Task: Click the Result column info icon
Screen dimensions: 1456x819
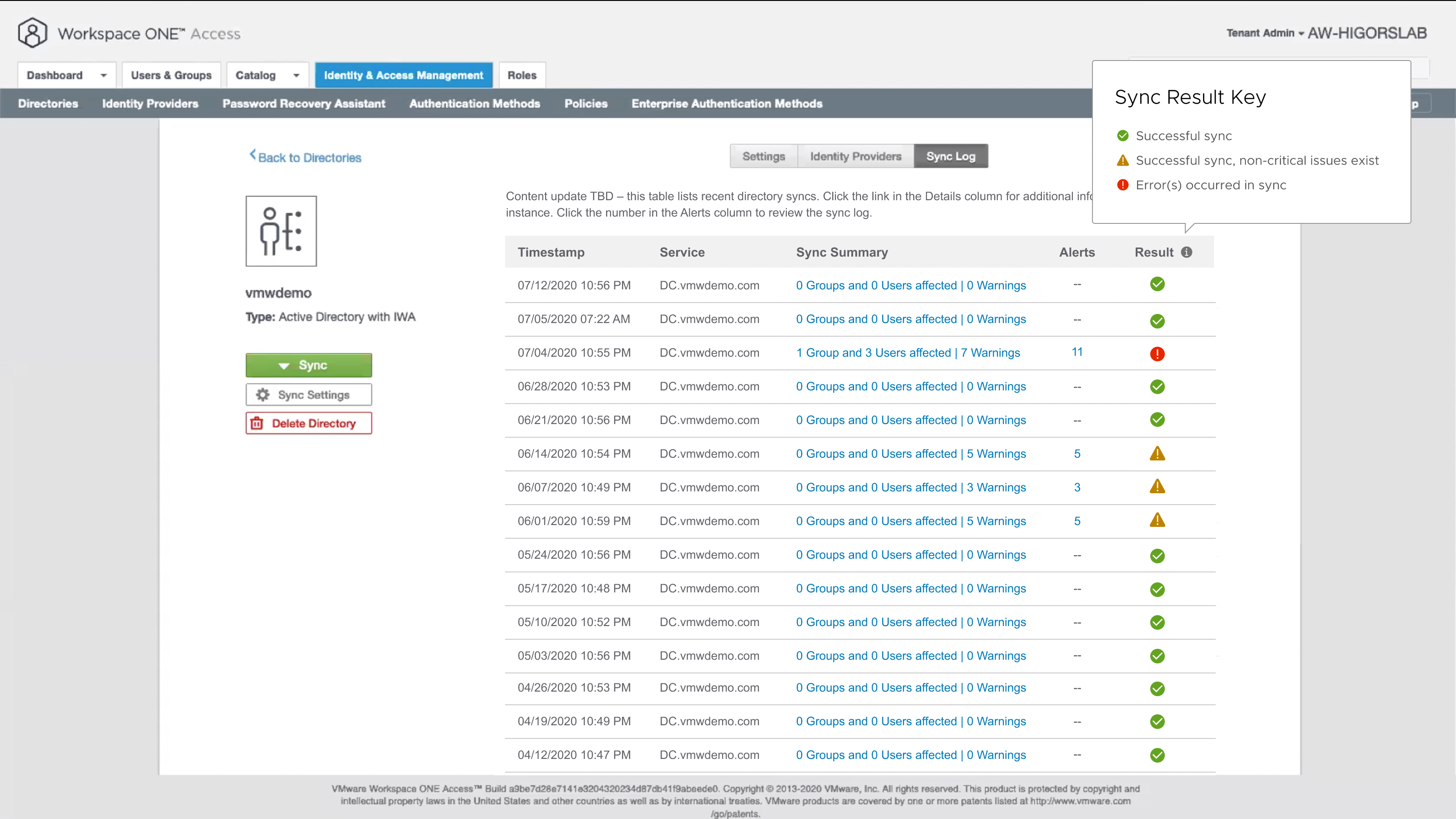Action: point(1186,252)
